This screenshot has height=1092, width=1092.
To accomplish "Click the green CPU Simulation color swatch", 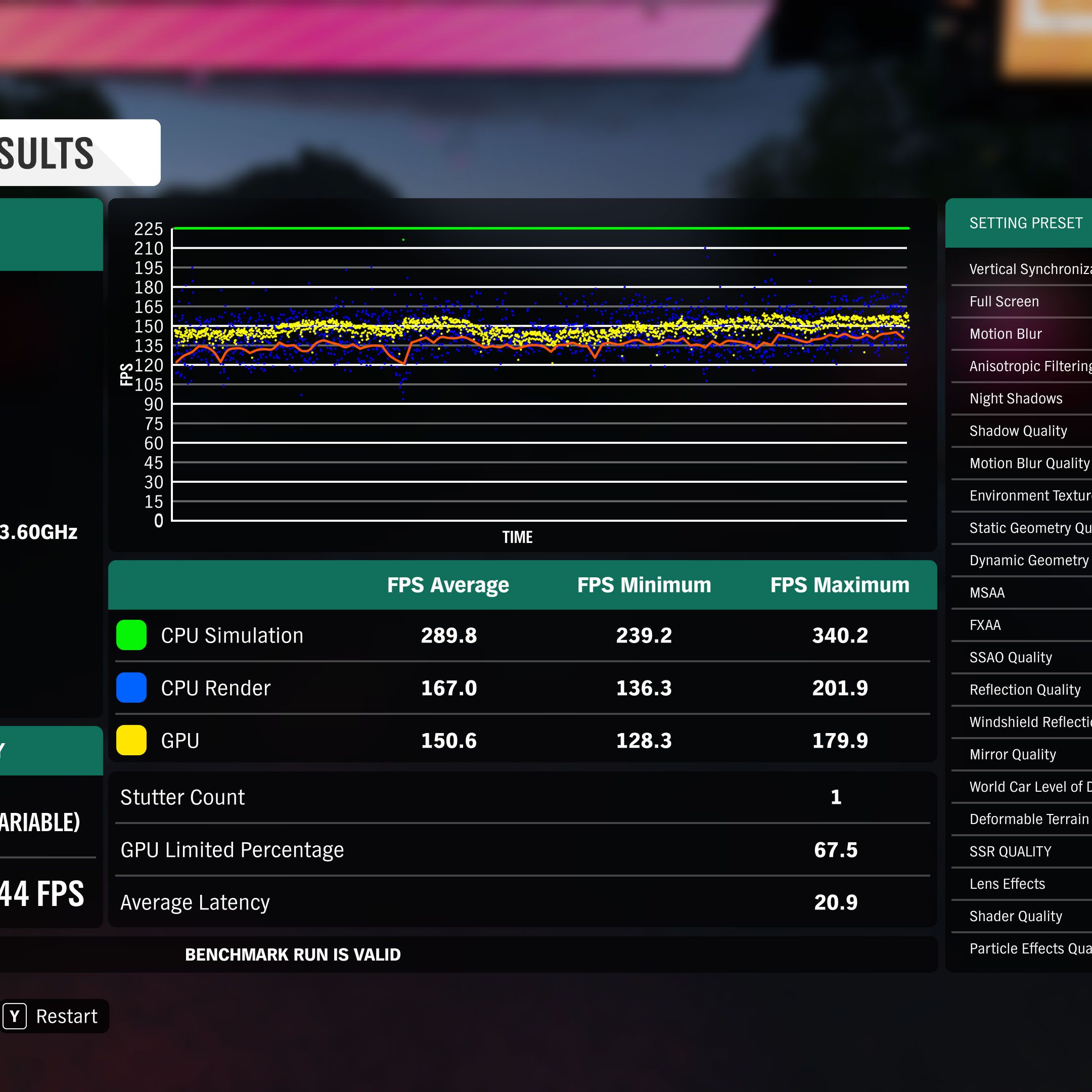I will pos(131,635).
